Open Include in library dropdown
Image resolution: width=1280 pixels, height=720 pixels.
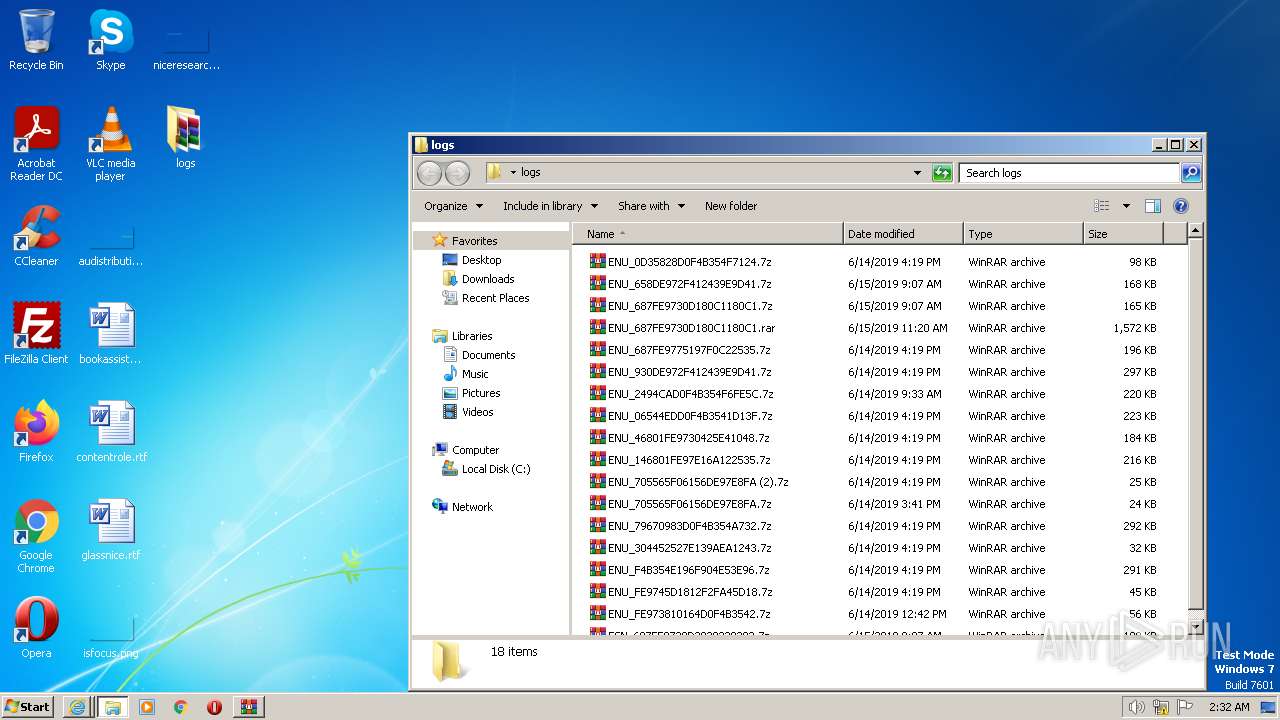tap(550, 206)
